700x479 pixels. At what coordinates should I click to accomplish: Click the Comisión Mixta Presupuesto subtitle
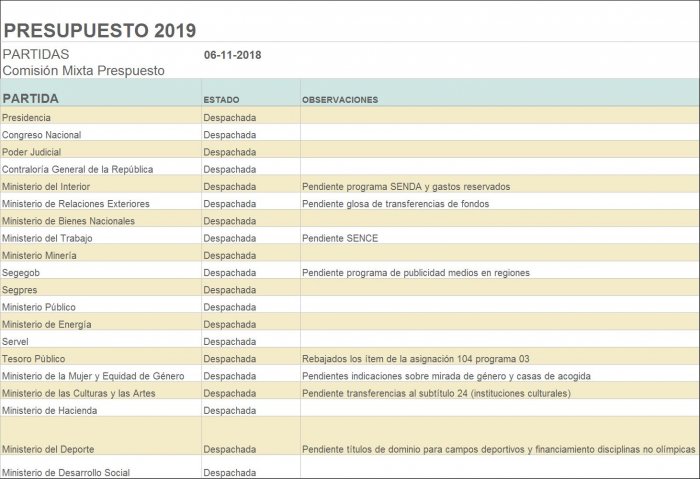pos(84,71)
